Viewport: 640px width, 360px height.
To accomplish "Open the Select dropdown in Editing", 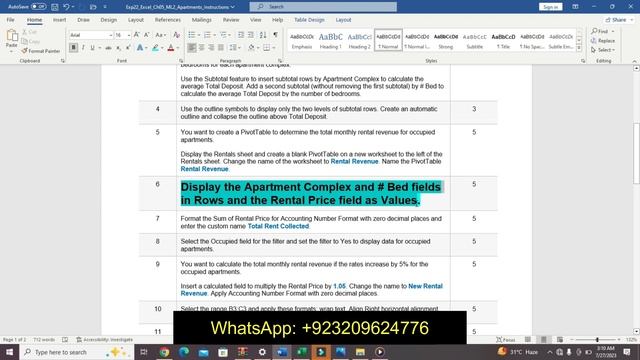I will 603,50.
